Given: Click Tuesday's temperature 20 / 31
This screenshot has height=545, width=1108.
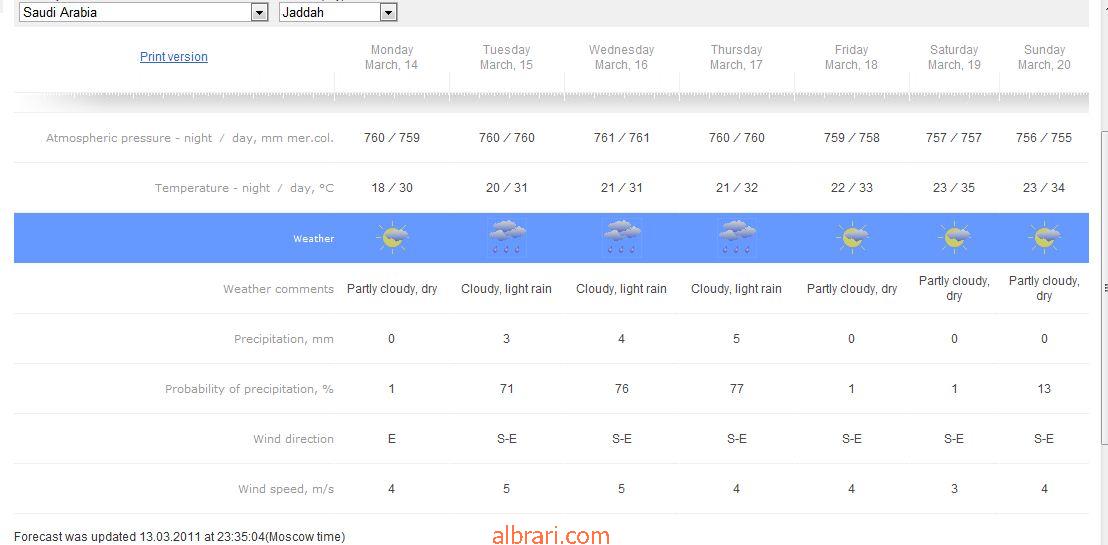Looking at the screenshot, I should tap(507, 188).
